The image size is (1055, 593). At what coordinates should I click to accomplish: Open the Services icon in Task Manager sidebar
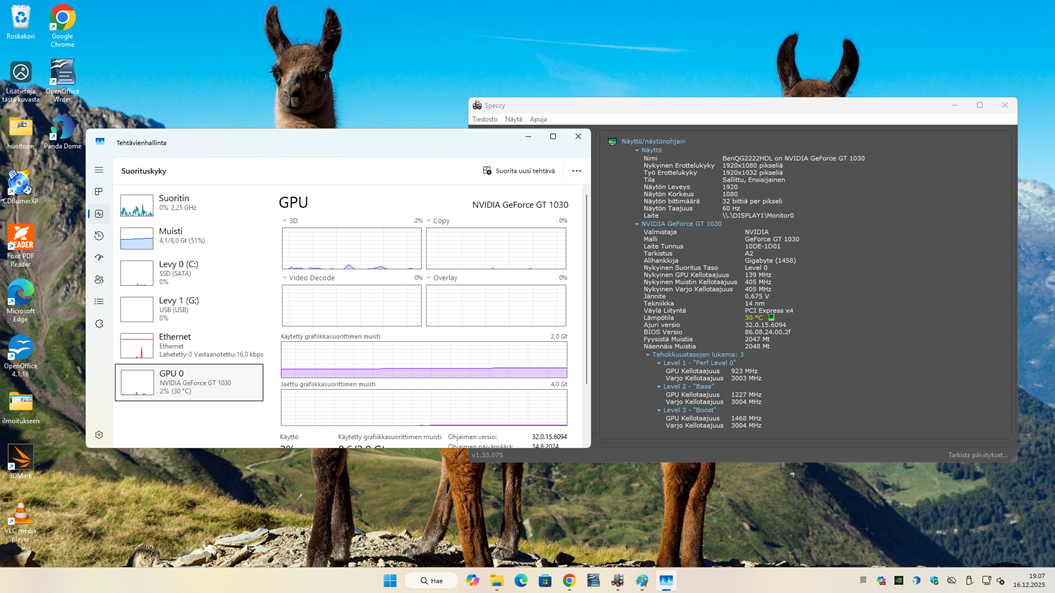coord(99,324)
